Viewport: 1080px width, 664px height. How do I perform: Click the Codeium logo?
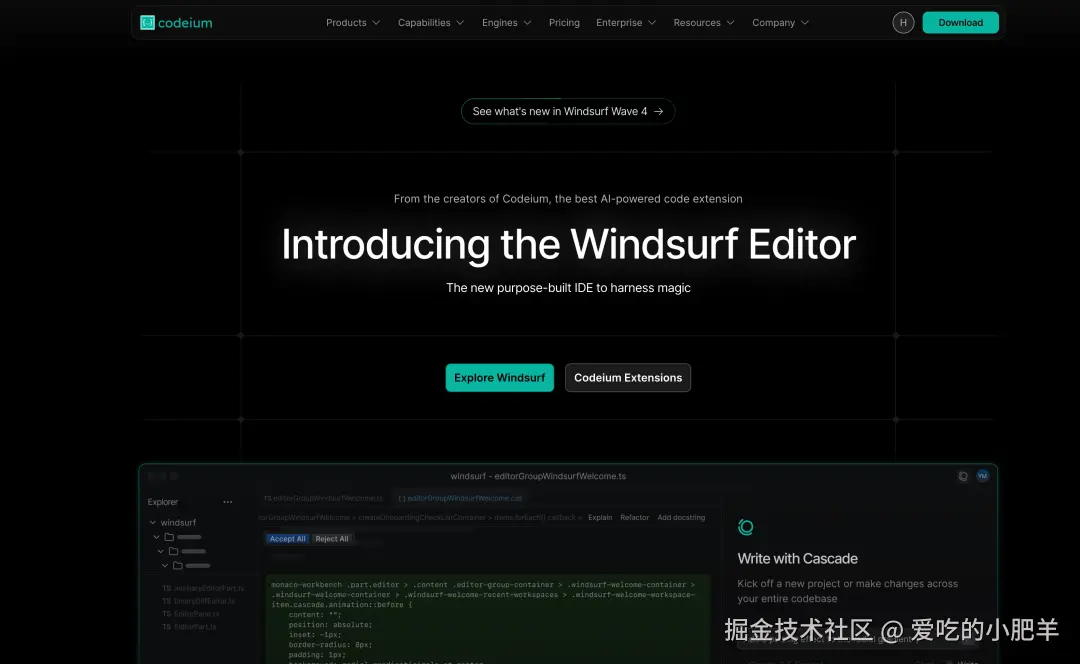(176, 23)
